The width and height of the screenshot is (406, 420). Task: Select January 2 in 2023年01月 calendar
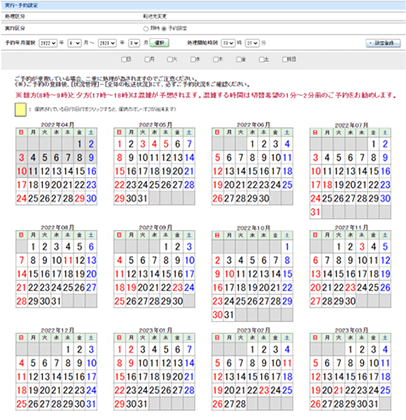(131, 349)
